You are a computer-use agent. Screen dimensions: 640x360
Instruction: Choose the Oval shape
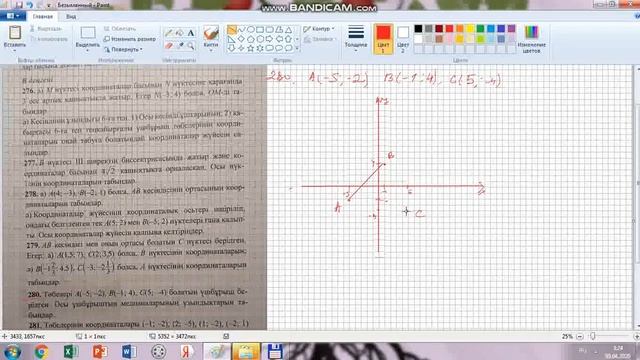251,30
